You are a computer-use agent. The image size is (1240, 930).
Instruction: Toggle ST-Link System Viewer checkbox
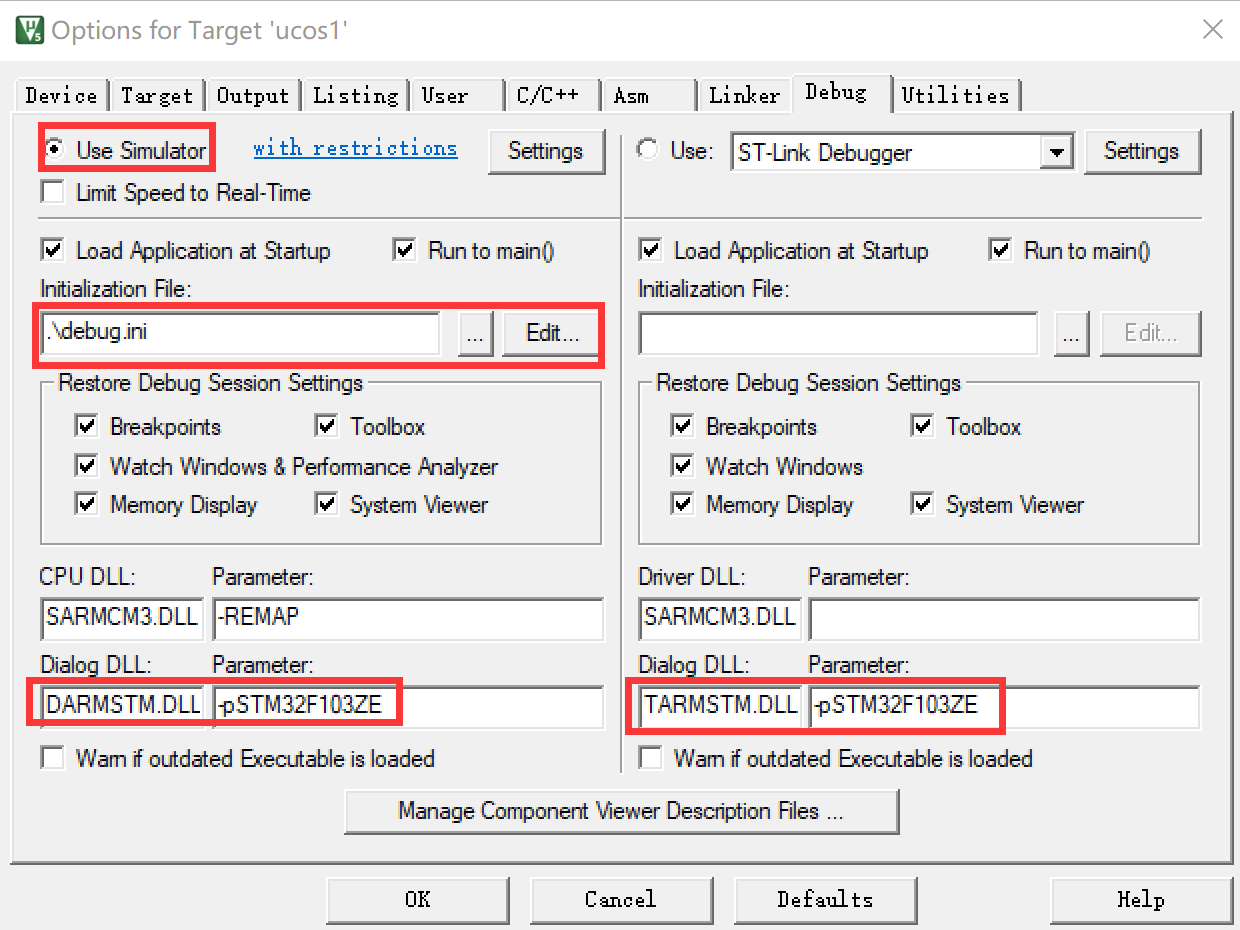coord(923,505)
